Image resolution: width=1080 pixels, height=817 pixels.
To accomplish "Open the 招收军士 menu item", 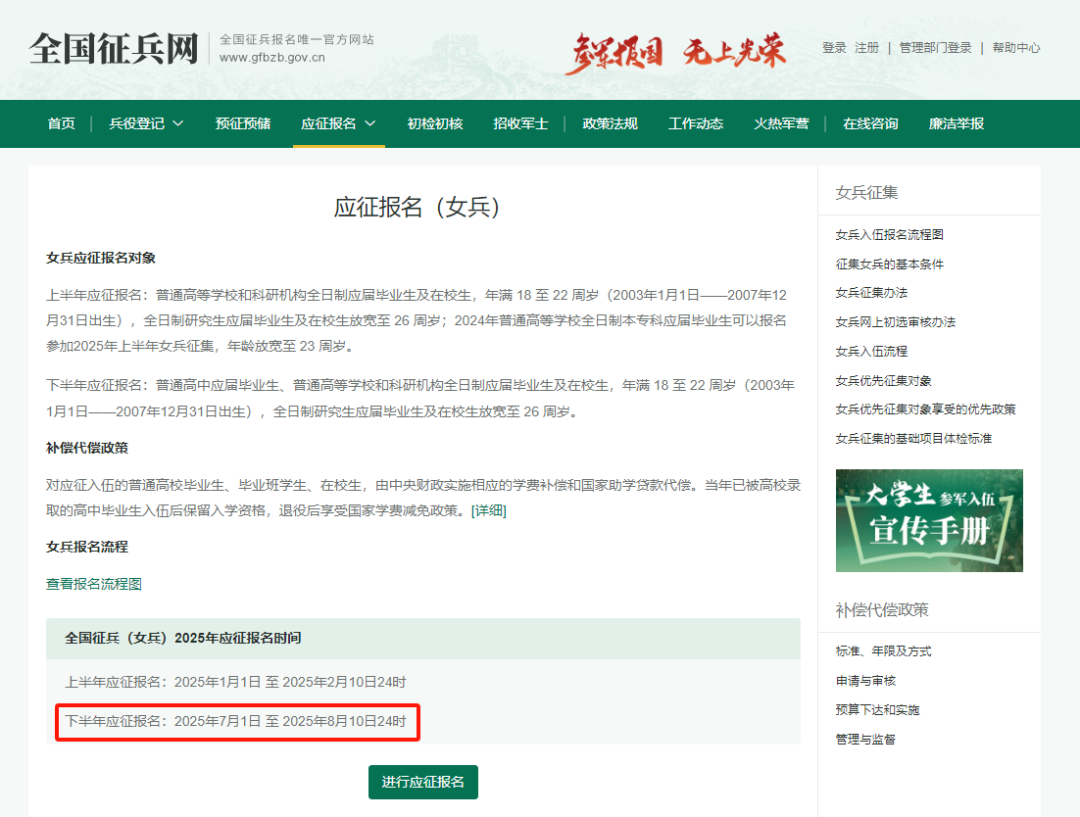I will (521, 123).
